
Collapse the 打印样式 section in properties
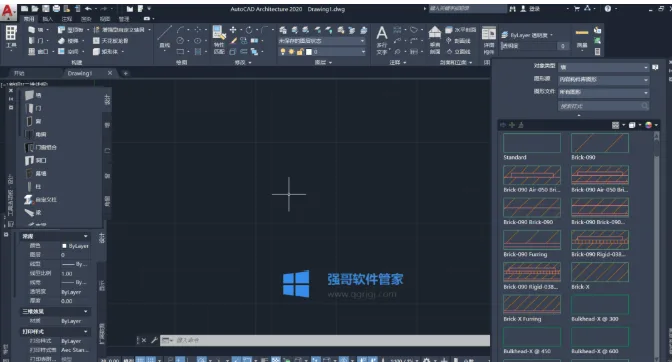pos(86,332)
